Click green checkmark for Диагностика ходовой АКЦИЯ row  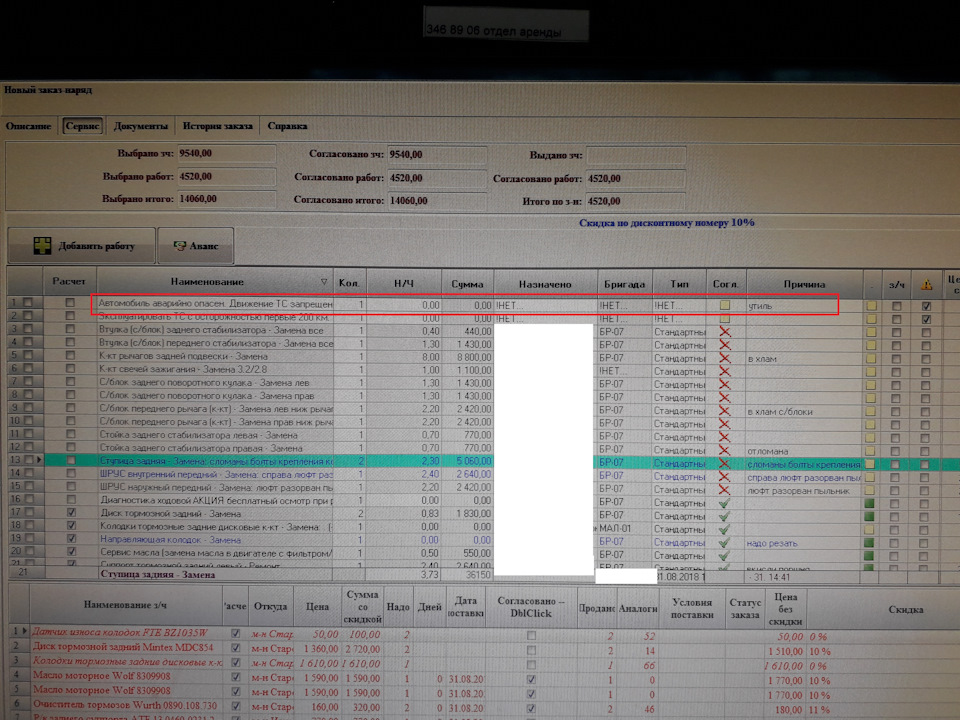click(x=725, y=503)
